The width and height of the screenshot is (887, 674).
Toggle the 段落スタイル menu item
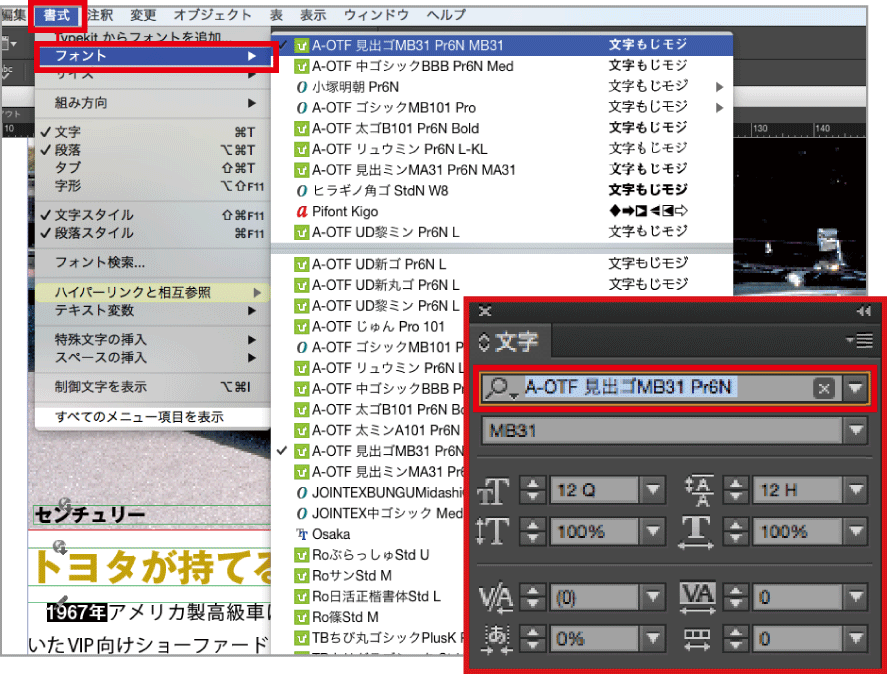tap(153, 233)
